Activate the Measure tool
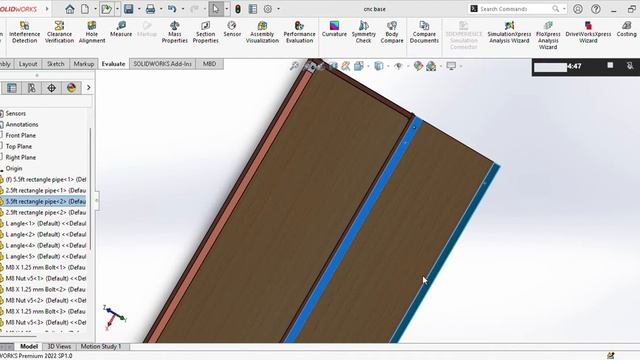Viewport: 640px width, 360px height. click(121, 29)
